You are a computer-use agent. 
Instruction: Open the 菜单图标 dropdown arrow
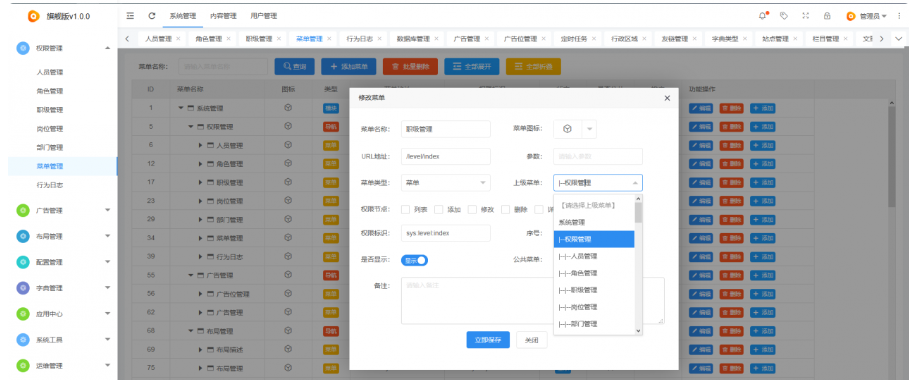(x=590, y=129)
